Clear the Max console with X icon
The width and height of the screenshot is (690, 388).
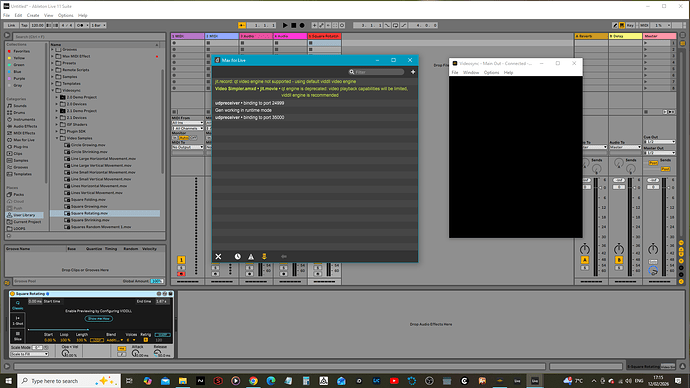click(x=218, y=256)
